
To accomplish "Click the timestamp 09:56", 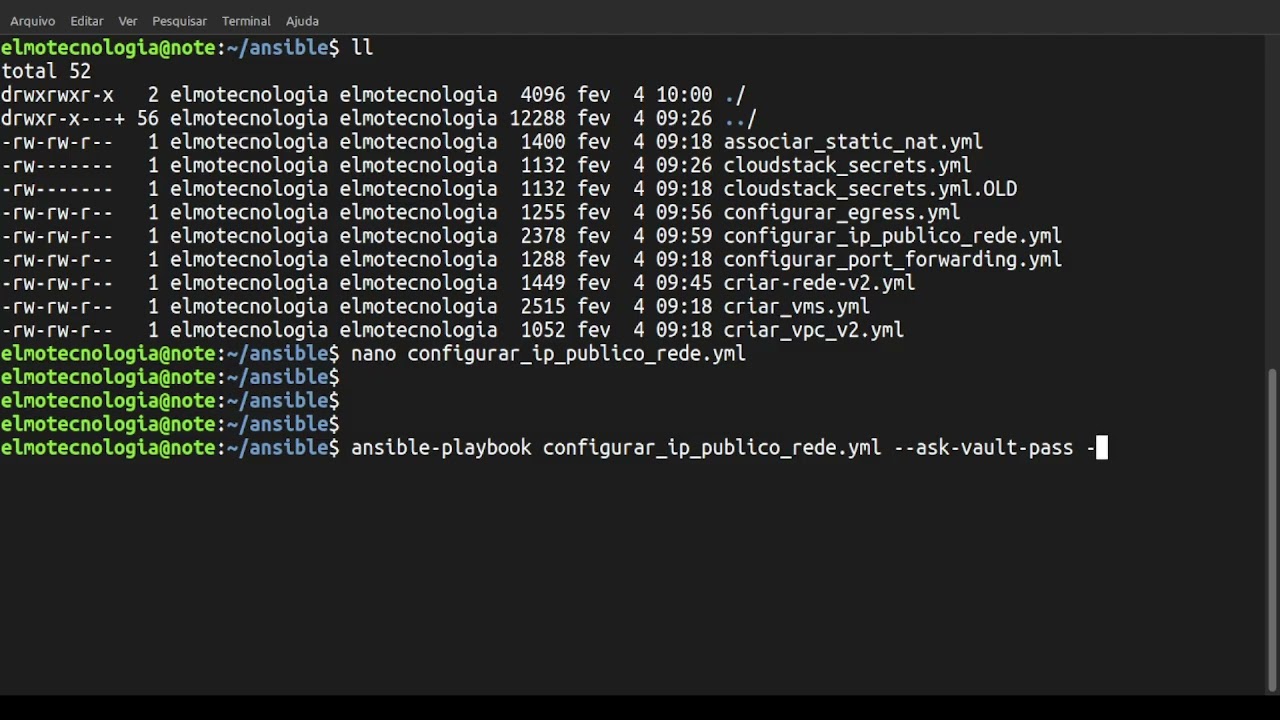I will [684, 212].
